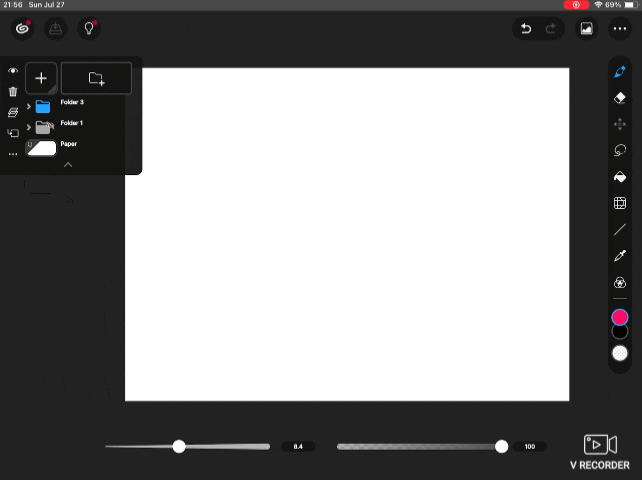Screen dimensions: 642x480
Task: Open the Concepts spiral gallery icon
Action: (23, 29)
